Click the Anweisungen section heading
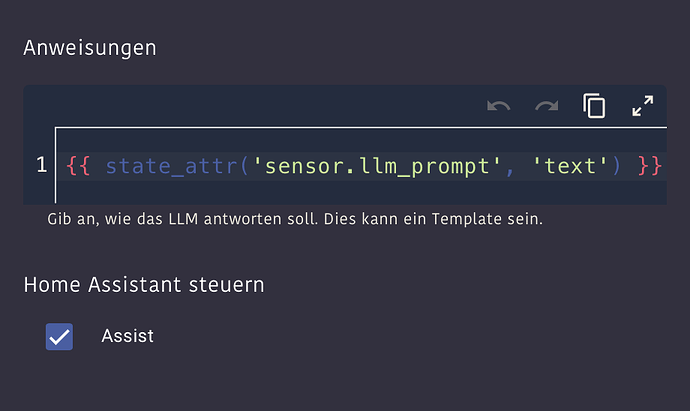The image size is (690, 411). click(90, 47)
